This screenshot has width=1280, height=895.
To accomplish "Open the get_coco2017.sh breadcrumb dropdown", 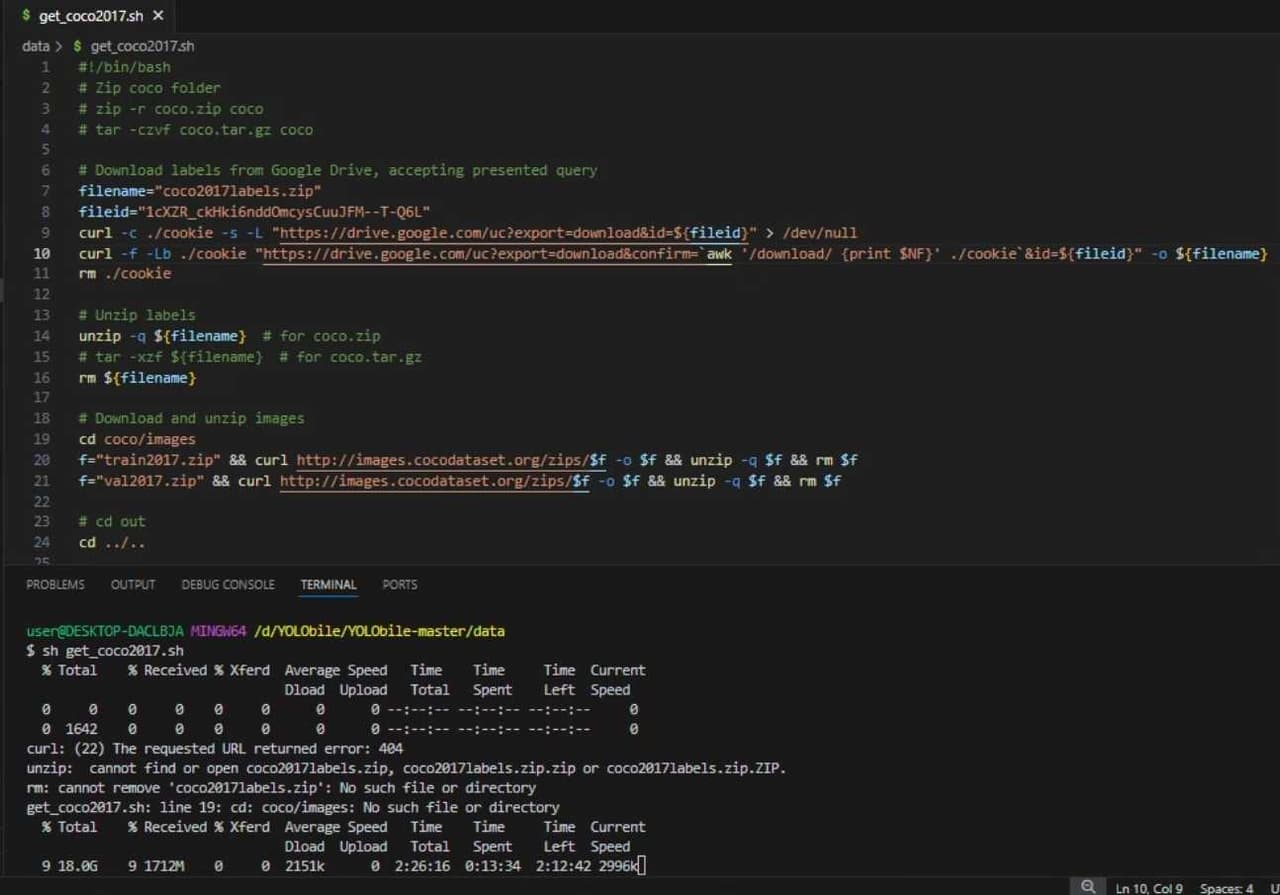I will (x=142, y=46).
